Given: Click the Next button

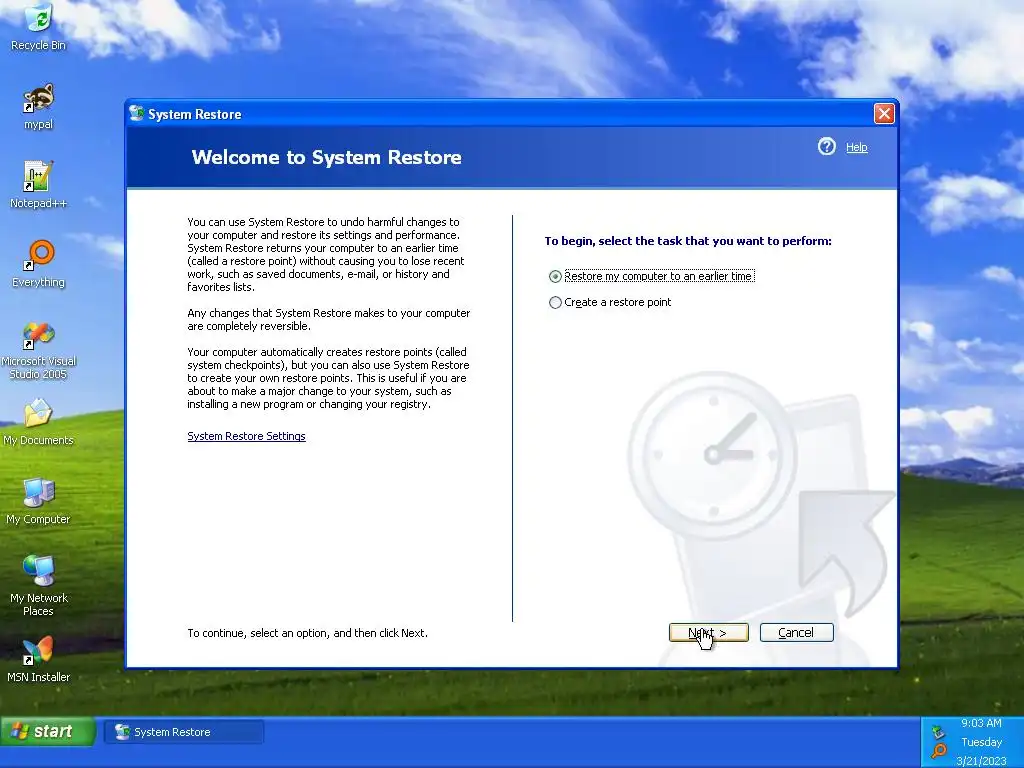Looking at the screenshot, I should click(x=709, y=632).
